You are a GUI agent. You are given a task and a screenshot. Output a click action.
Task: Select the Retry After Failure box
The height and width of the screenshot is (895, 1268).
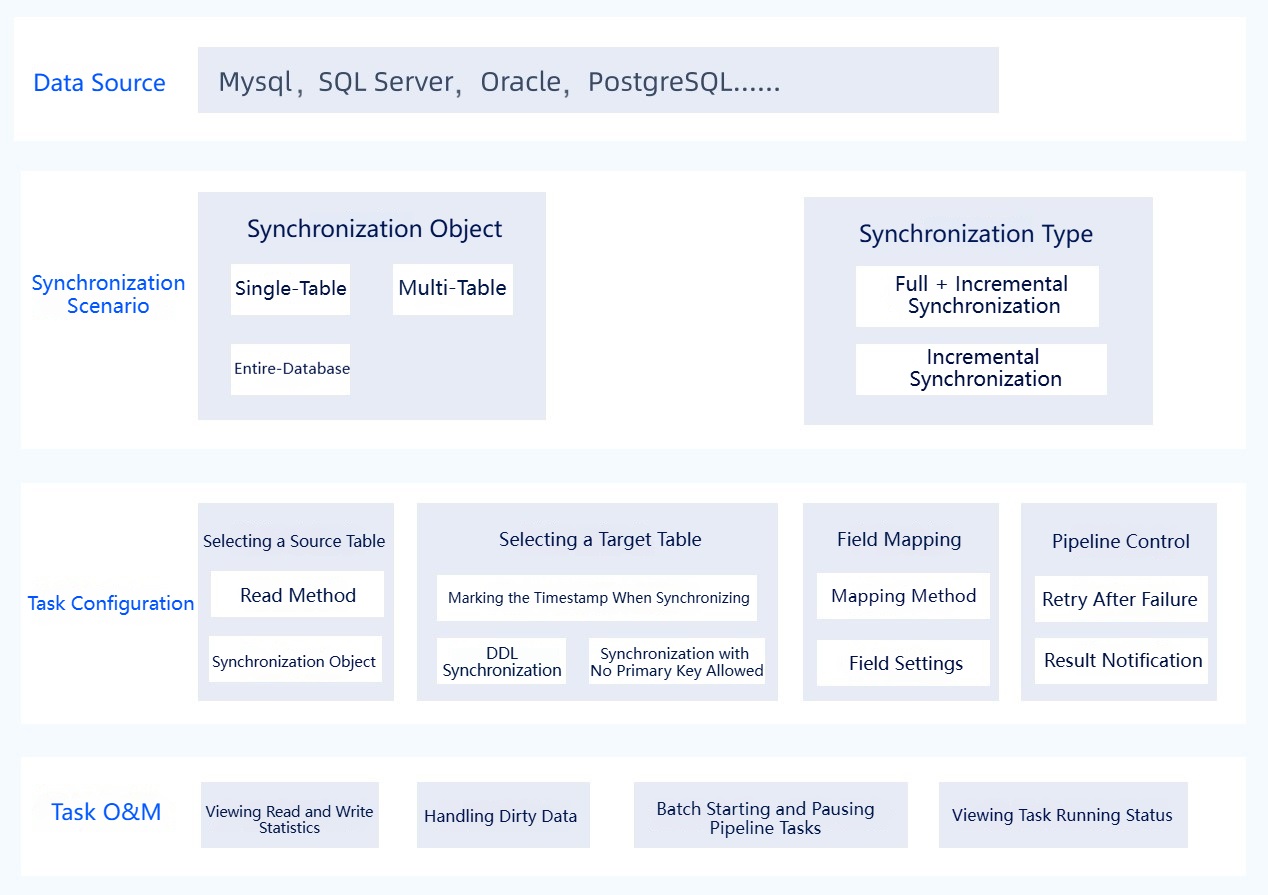pos(1121,599)
